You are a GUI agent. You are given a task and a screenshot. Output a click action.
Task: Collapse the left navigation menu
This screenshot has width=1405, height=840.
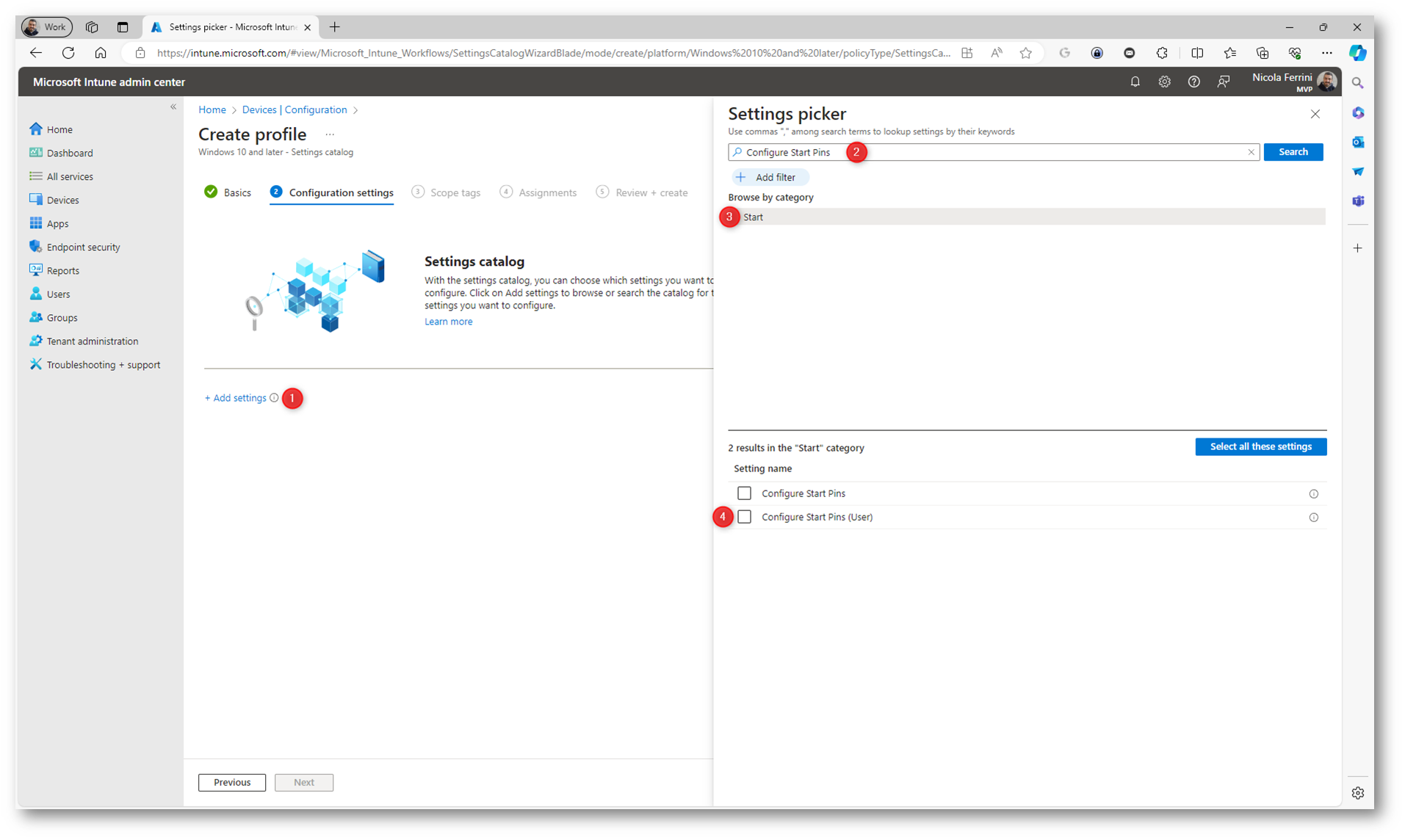coord(173,107)
